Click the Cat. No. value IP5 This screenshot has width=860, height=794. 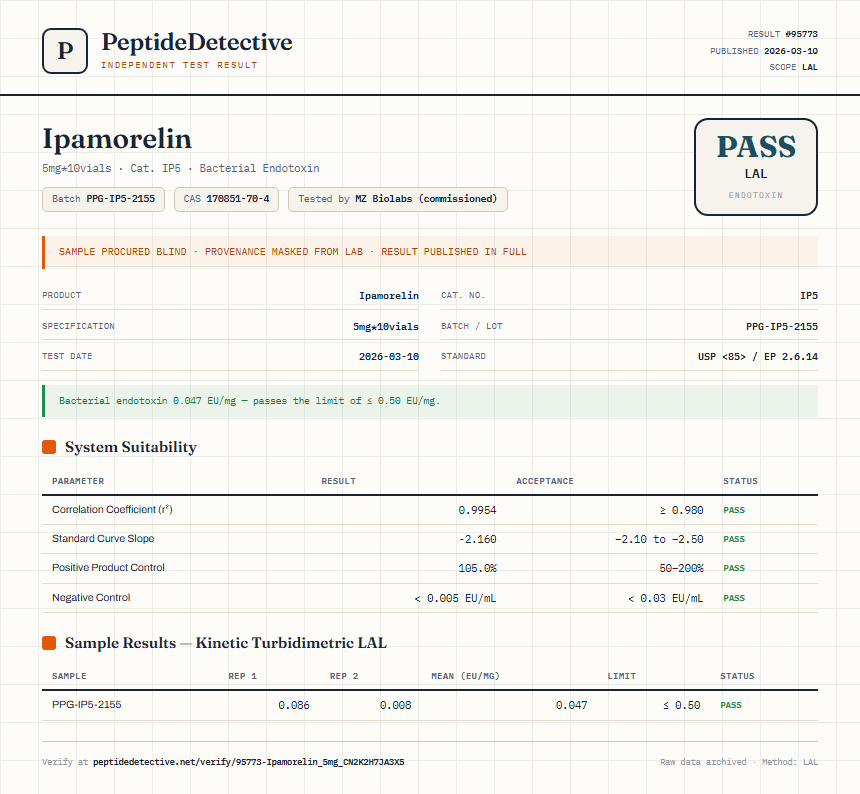pyautogui.click(x=808, y=296)
